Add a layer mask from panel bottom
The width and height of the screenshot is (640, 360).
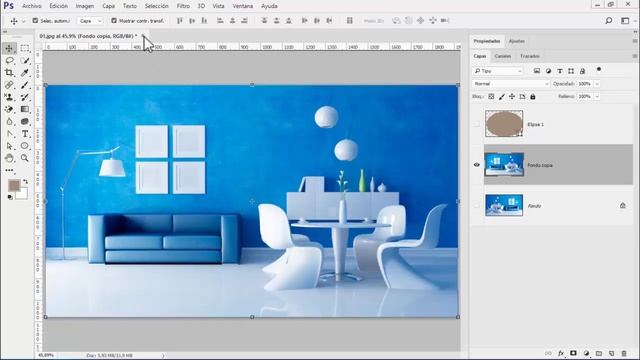573,353
